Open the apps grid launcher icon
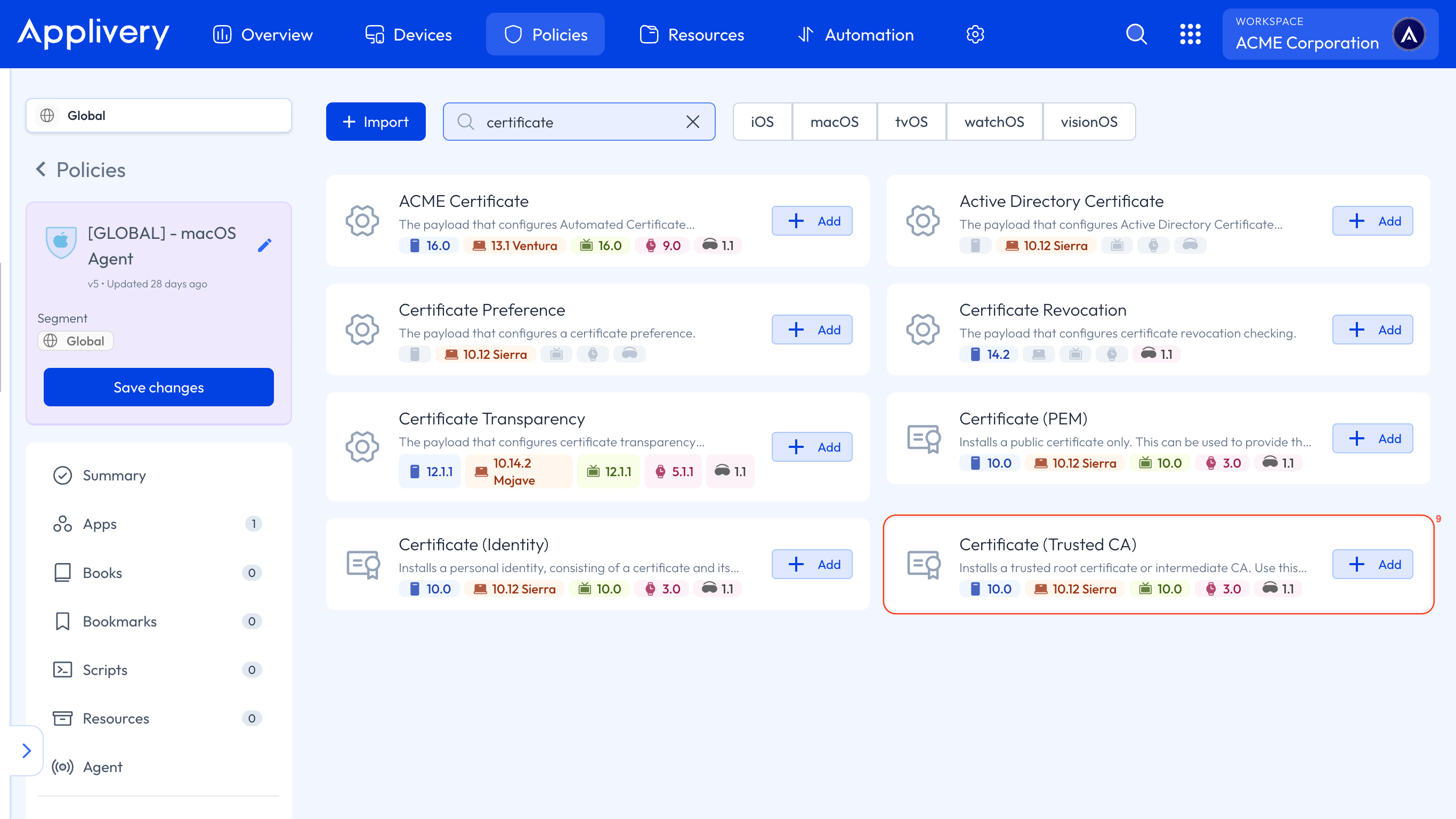This screenshot has width=1456, height=819. click(x=1191, y=35)
